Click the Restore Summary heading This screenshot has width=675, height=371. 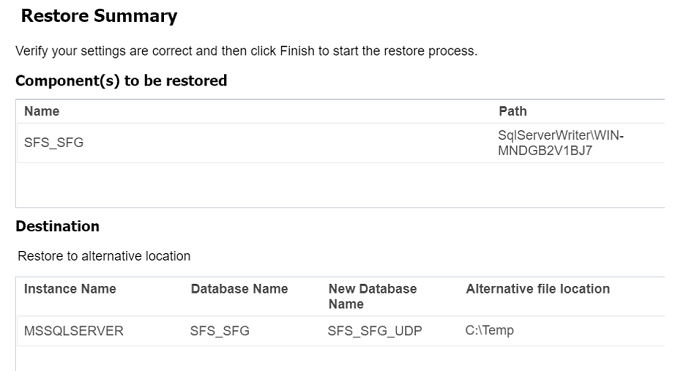(x=99, y=16)
